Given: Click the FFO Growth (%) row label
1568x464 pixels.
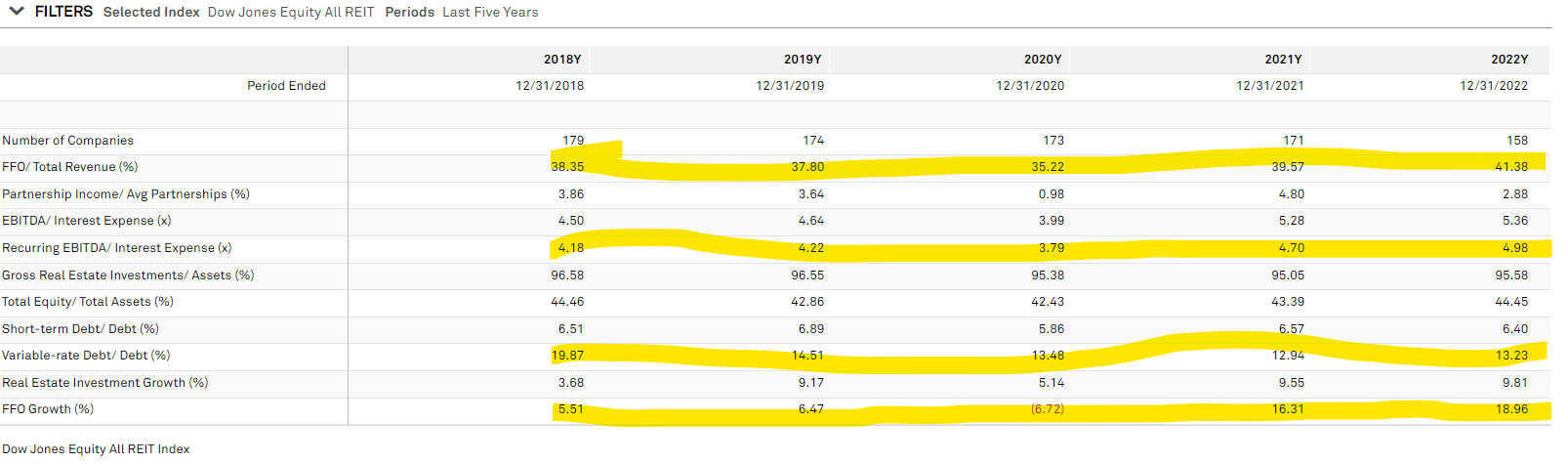Looking at the screenshot, I should 48,409.
